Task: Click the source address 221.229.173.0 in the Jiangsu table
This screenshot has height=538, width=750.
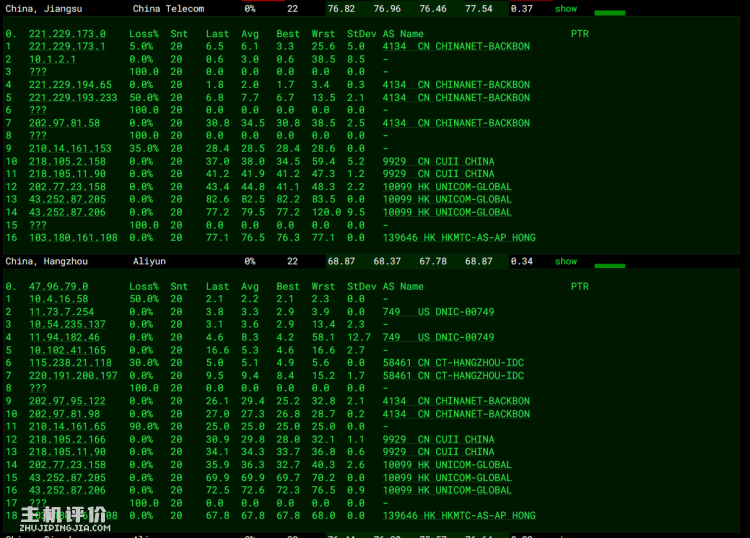Action: pyautogui.click(x=67, y=34)
